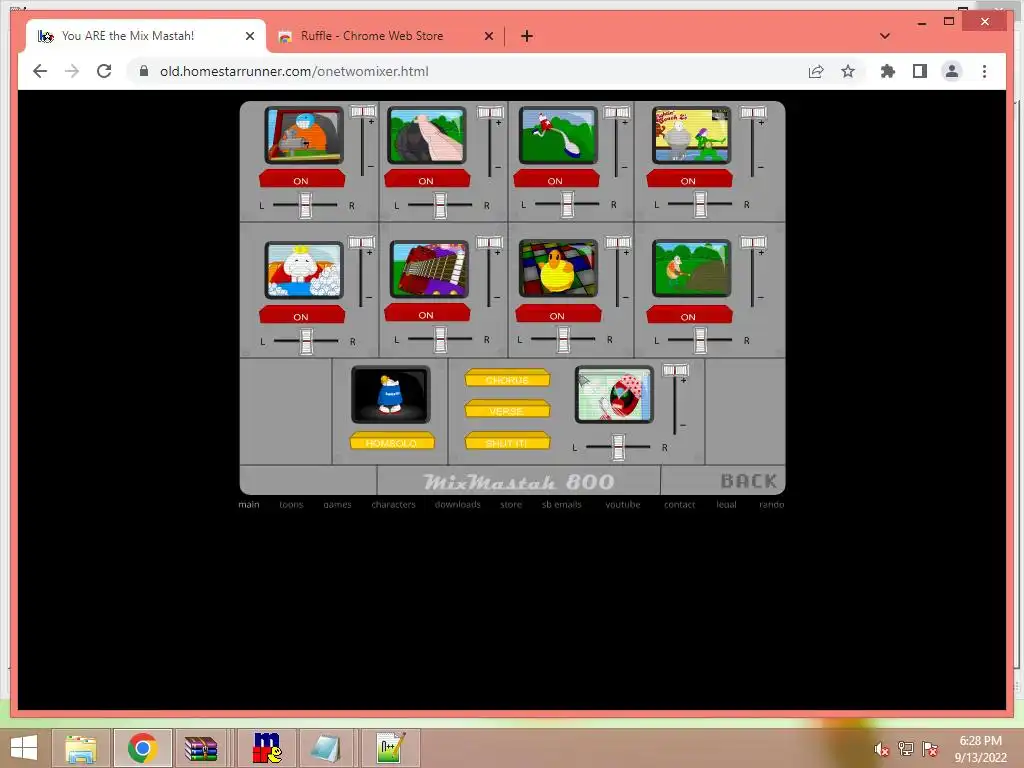The height and width of the screenshot is (768, 1024).
Task: Bookmark this page with star icon
Action: click(x=848, y=71)
